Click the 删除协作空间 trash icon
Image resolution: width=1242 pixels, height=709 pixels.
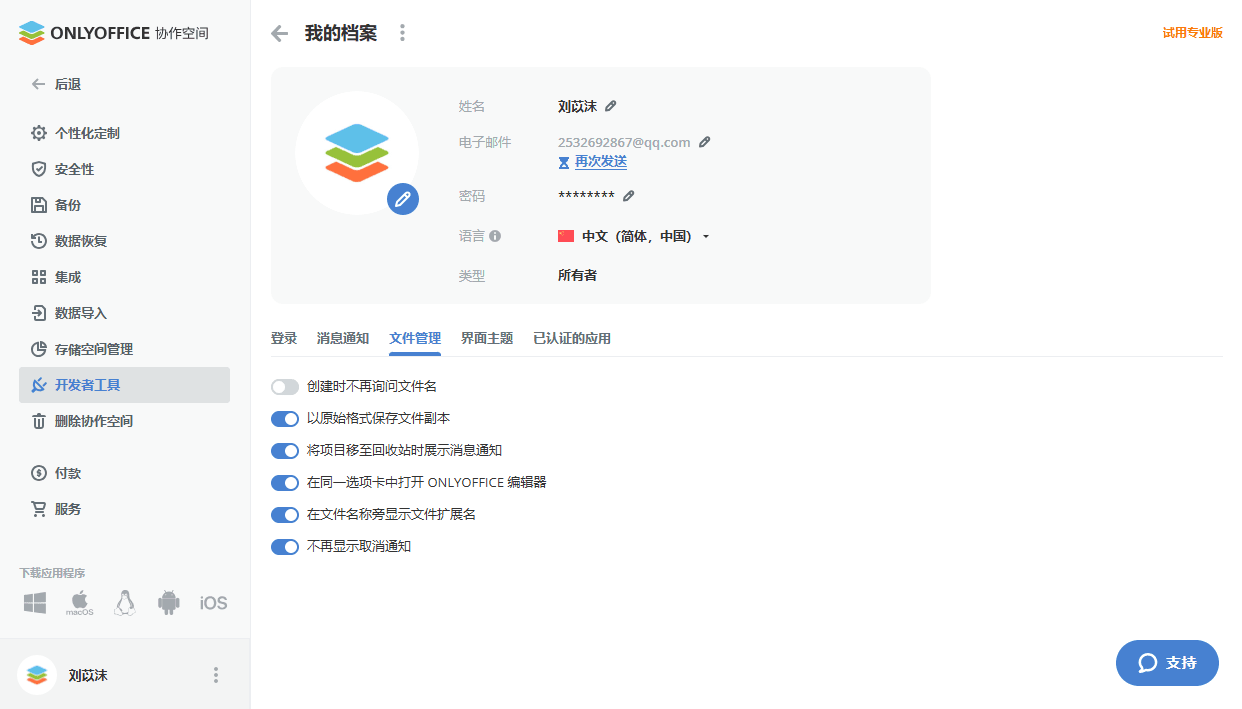pyautogui.click(x=39, y=421)
